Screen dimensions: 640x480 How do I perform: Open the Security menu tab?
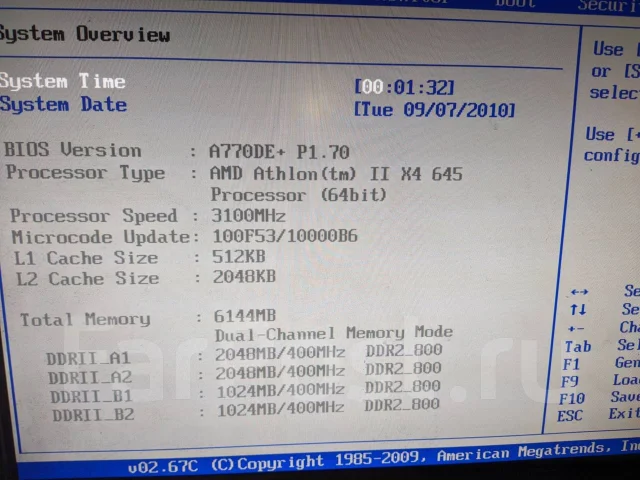[609, 5]
